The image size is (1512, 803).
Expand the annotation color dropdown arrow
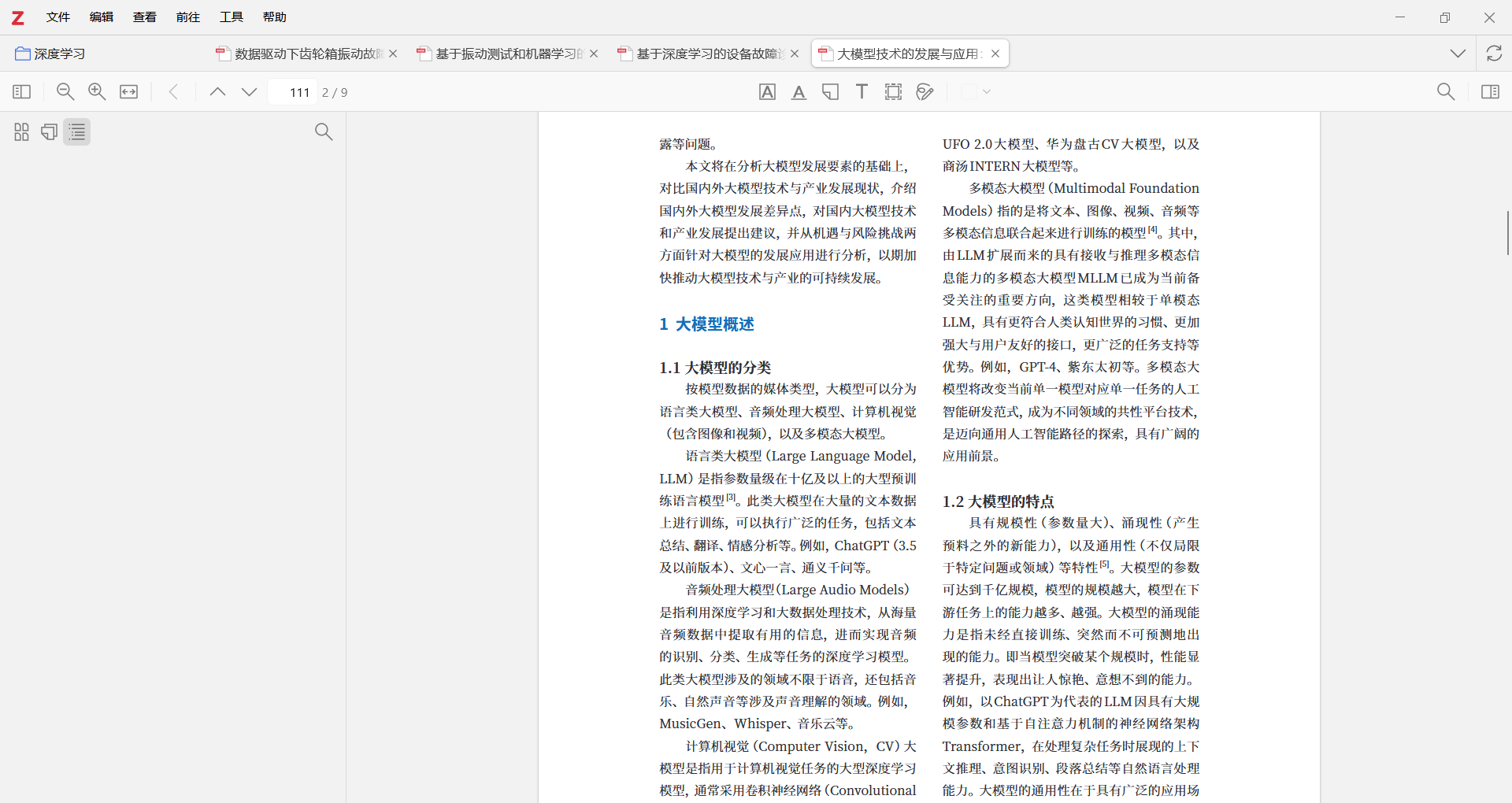pyautogui.click(x=987, y=92)
